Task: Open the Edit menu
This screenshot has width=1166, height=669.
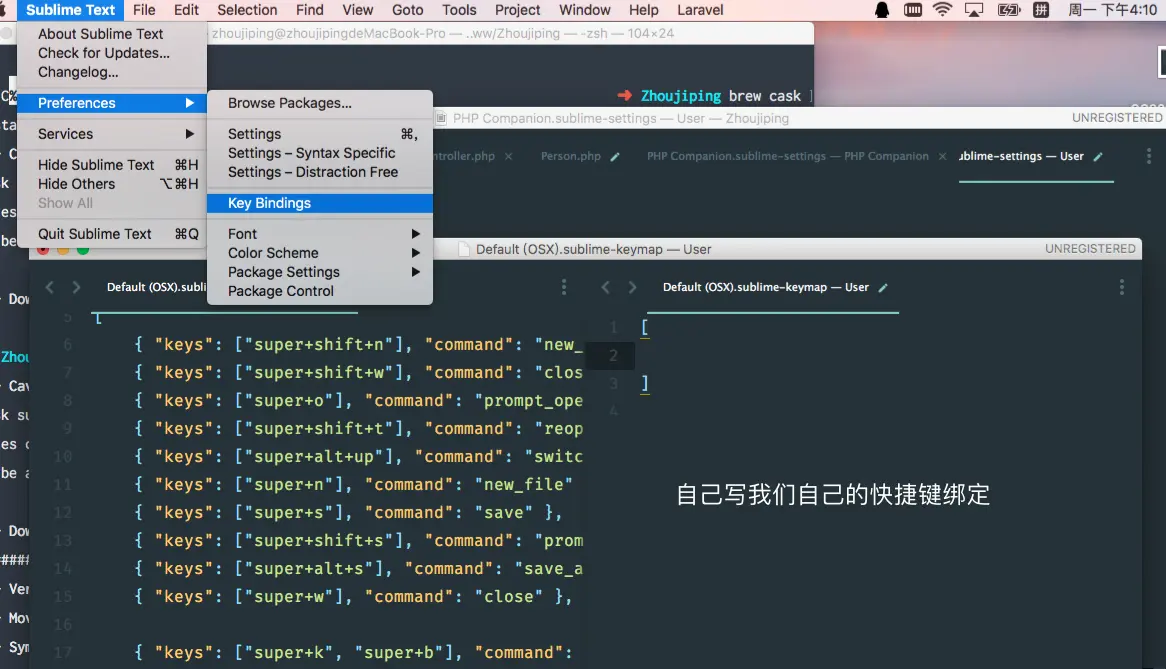Action: point(186,10)
